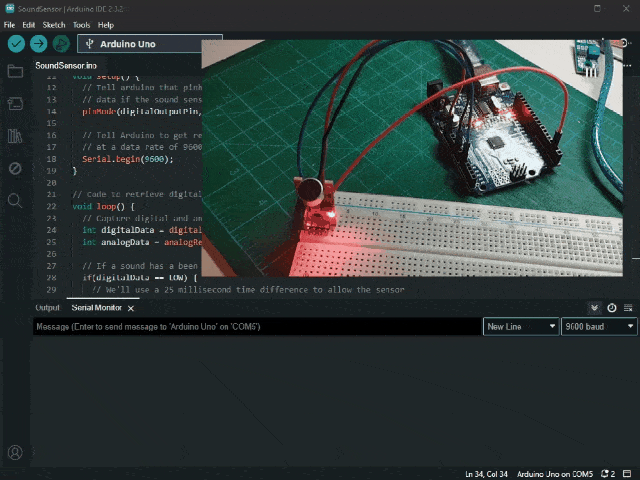Click the overlaid Arduino sensor video image

pyautogui.click(x=412, y=158)
